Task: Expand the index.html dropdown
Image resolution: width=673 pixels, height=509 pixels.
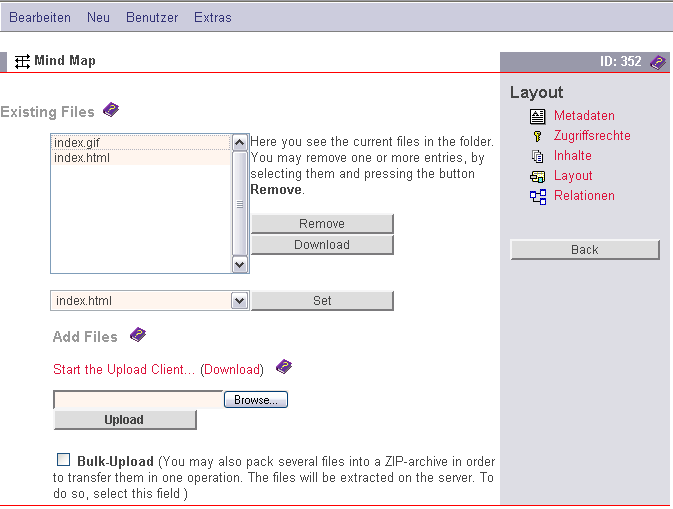Action: 239,301
